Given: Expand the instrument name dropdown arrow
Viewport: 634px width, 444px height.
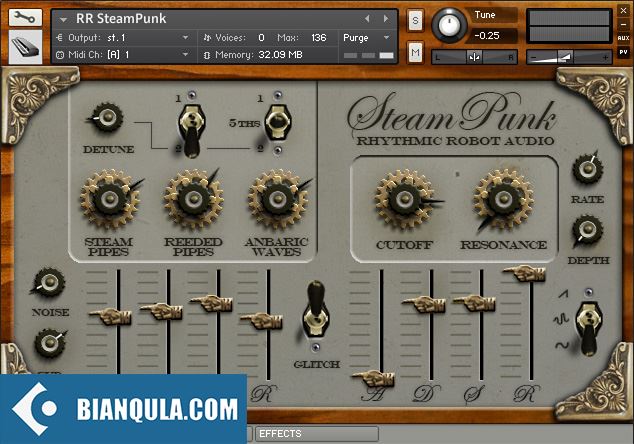Looking at the screenshot, I should click(63, 19).
